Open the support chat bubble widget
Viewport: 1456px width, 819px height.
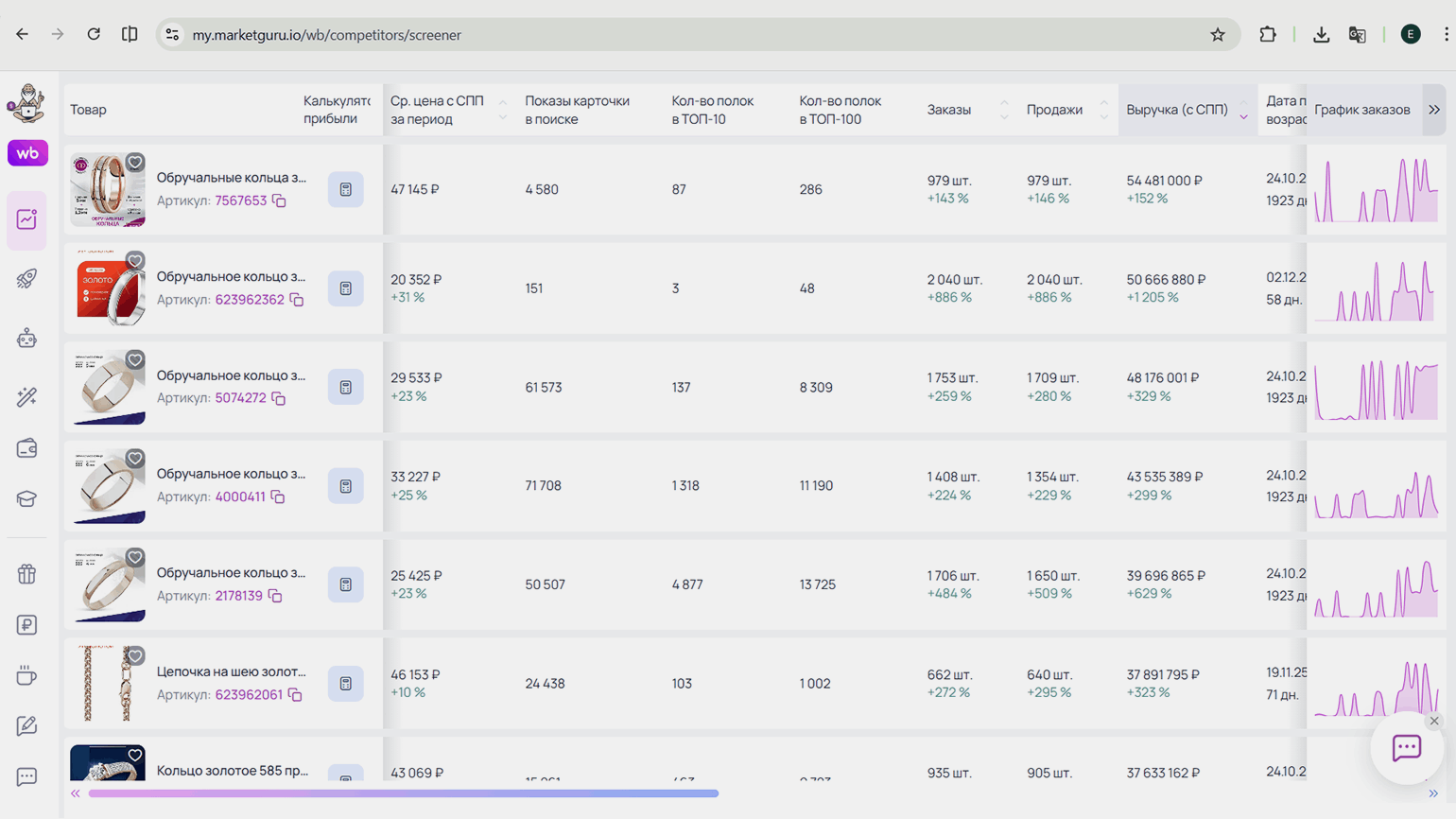(x=1406, y=748)
